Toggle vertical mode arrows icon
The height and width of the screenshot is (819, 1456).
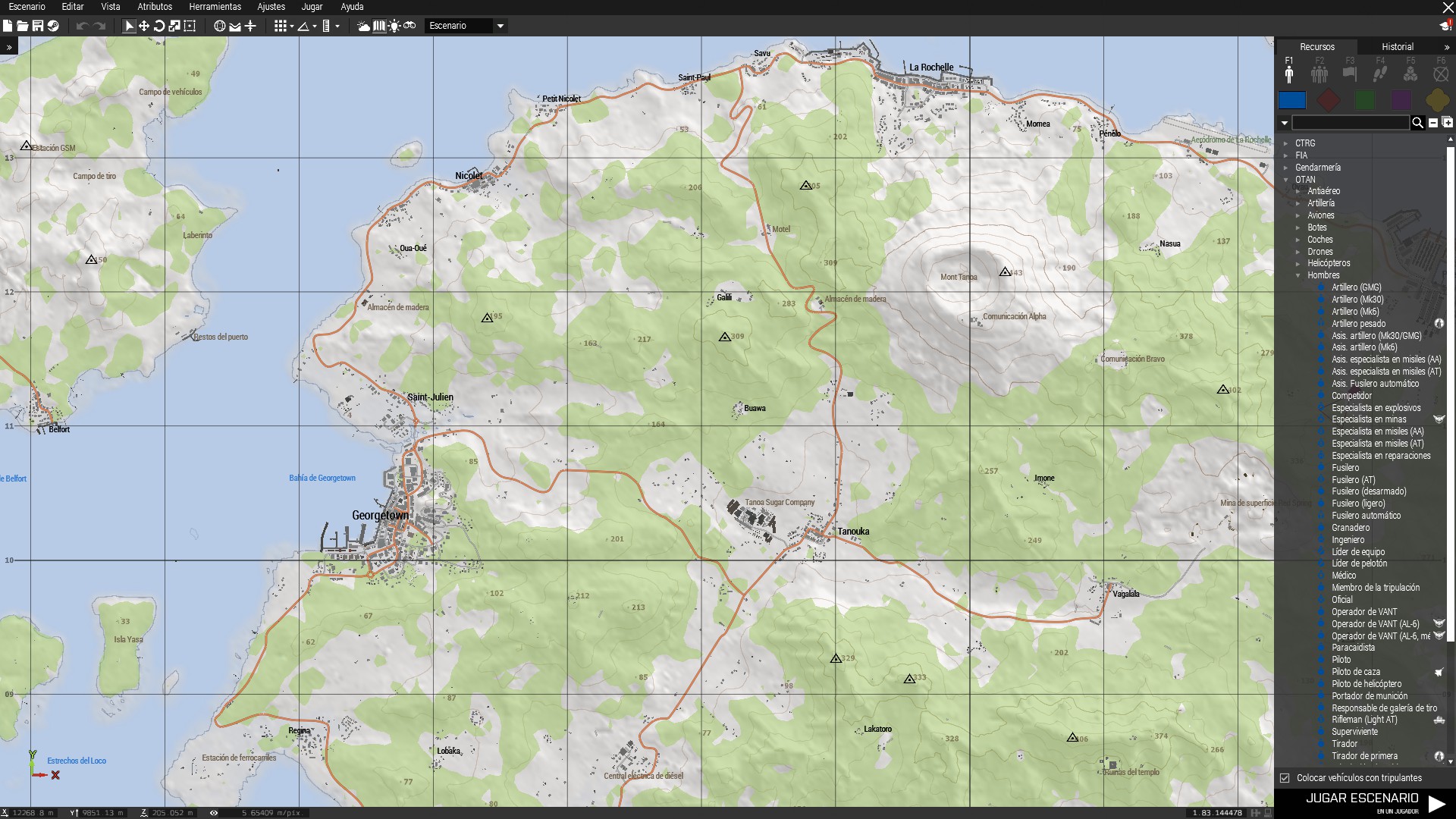(250, 26)
